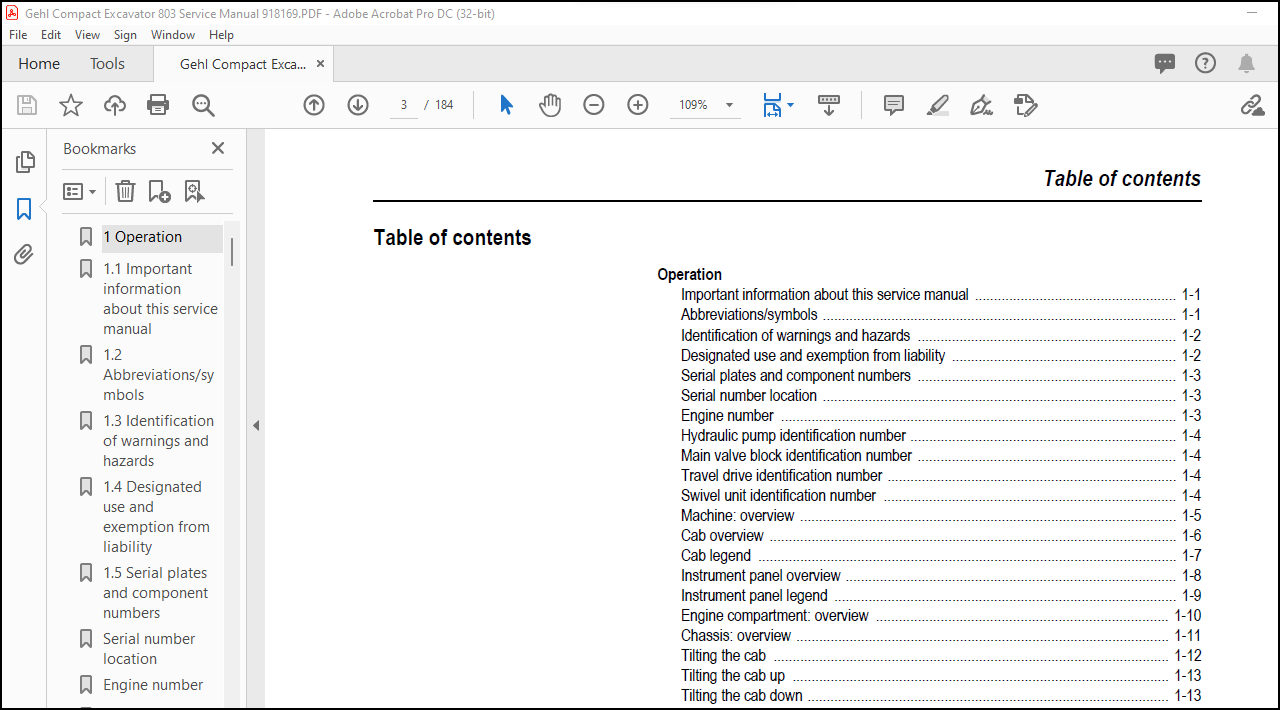Close the Gehl Compact Excavator document tab
Viewport: 1280px width, 710px height.
click(320, 63)
